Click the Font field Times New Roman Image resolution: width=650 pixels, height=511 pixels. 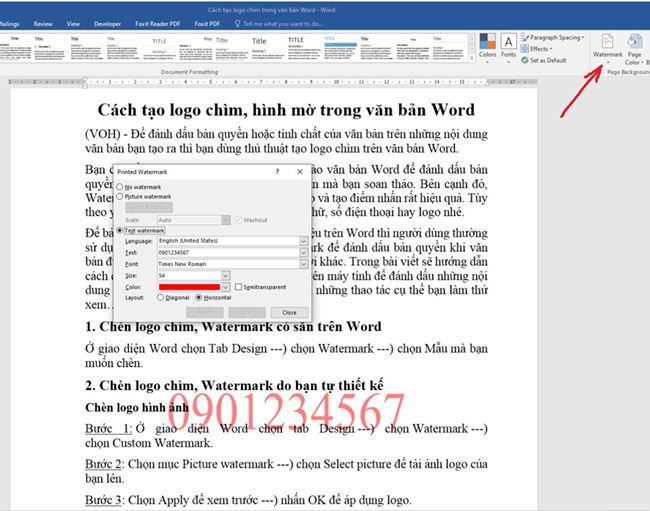[x=228, y=264]
